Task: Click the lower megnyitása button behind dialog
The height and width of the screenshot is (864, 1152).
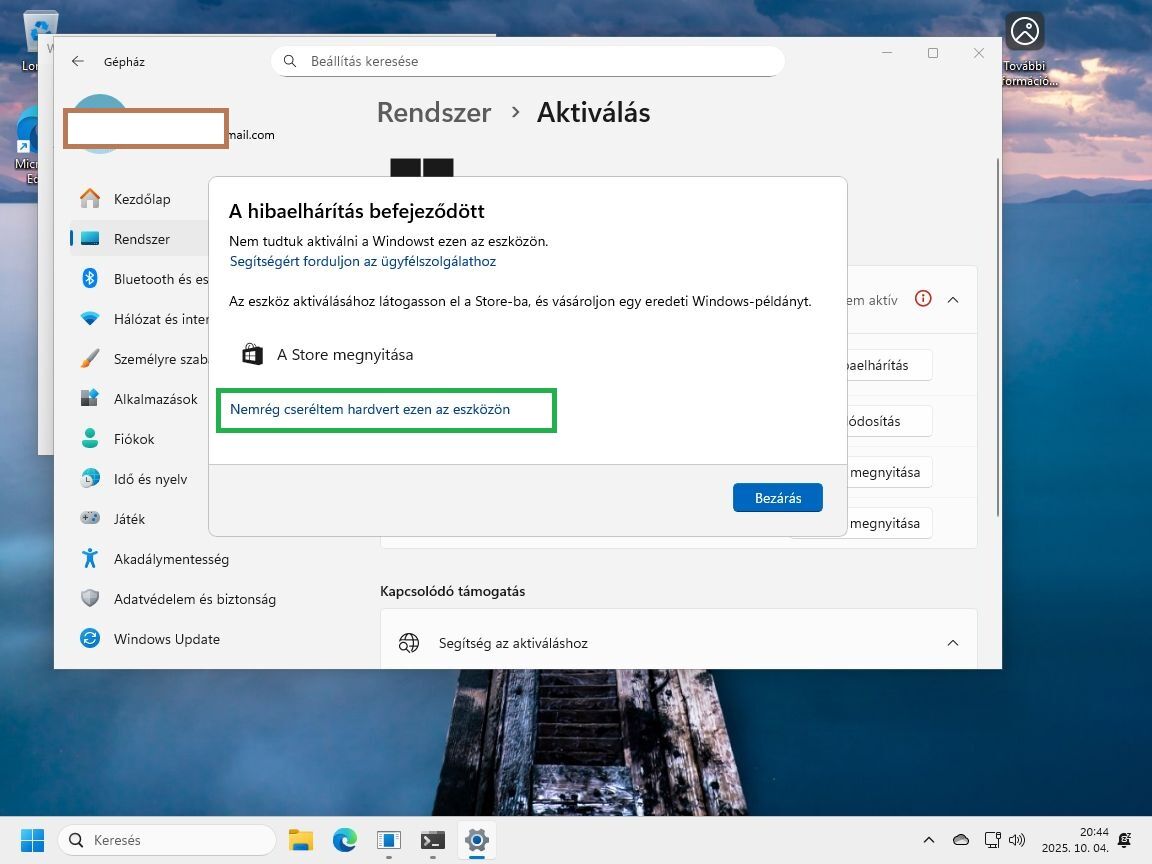Action: pos(890,523)
